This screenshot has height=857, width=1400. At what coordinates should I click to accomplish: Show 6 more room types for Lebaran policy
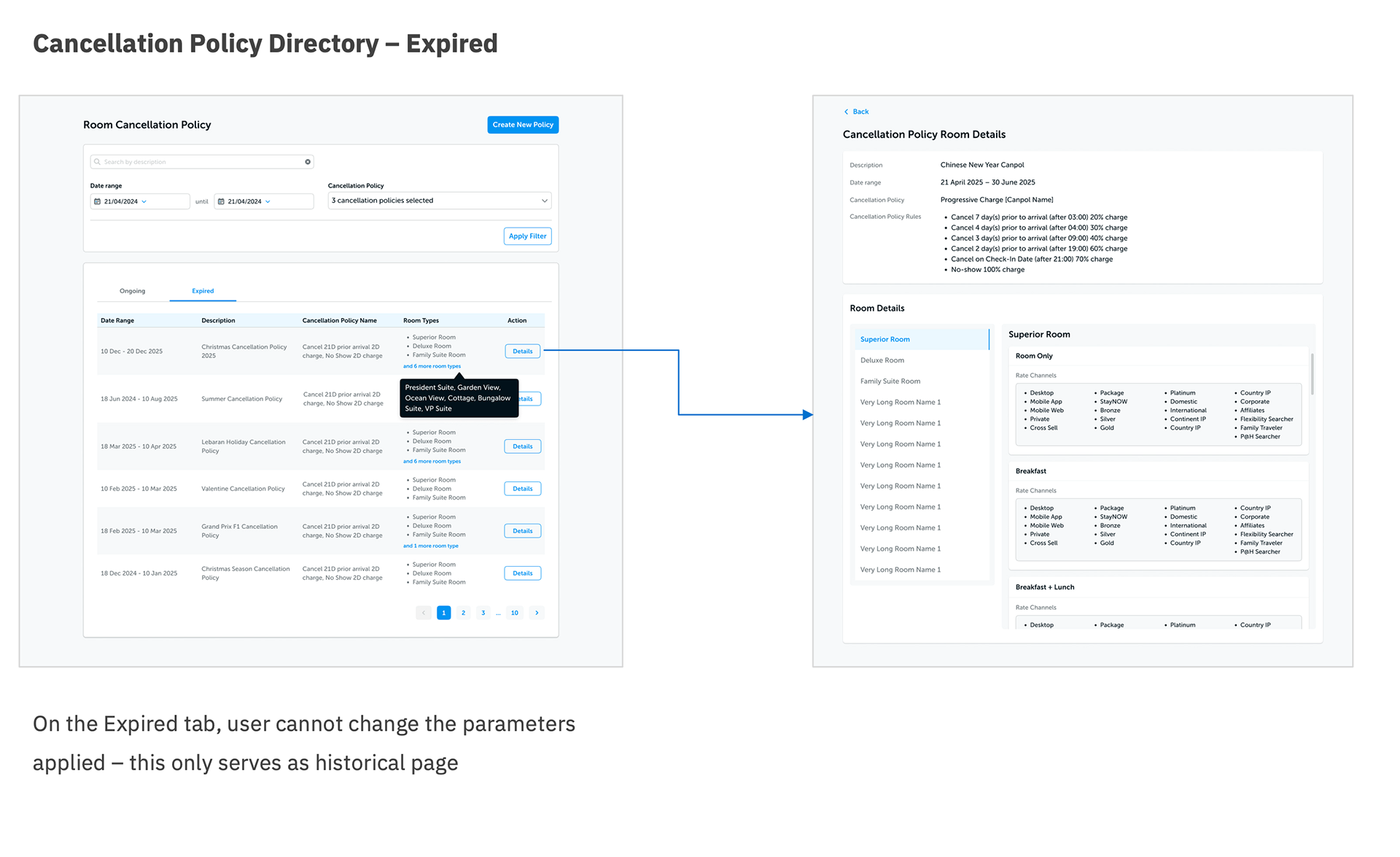[x=432, y=461]
